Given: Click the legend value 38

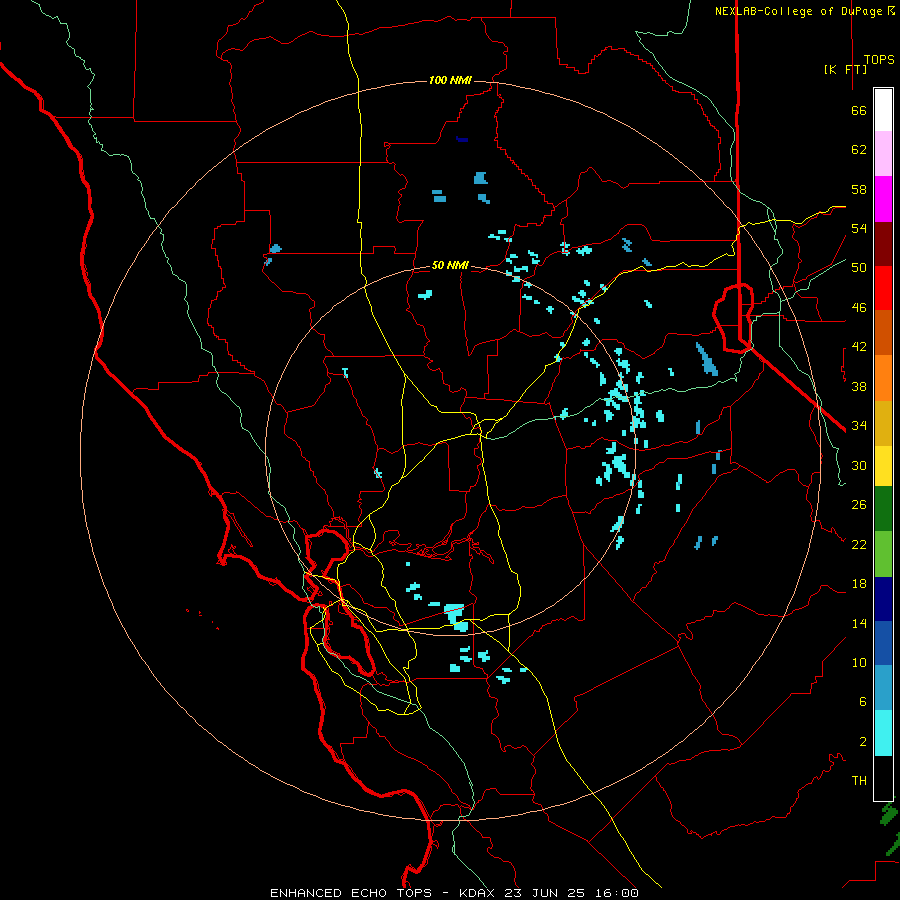Looking at the screenshot, I should coord(859,387).
